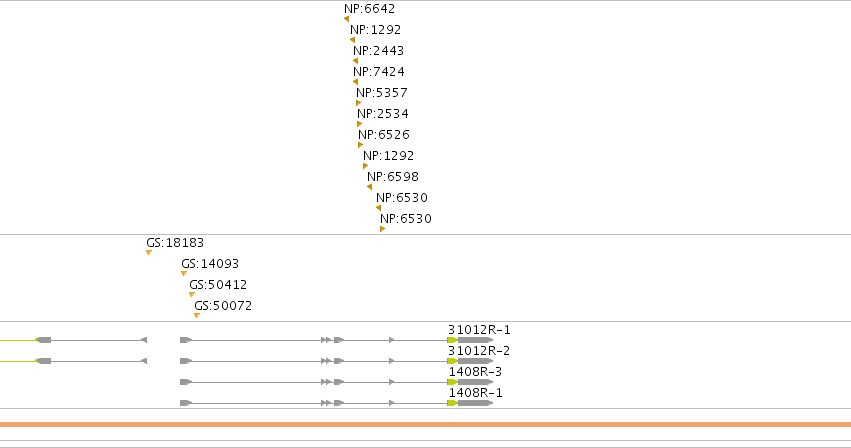Screen dimensions: 851x448
Task: Select the last NP:6530 label in the track
Action: coord(406,219)
